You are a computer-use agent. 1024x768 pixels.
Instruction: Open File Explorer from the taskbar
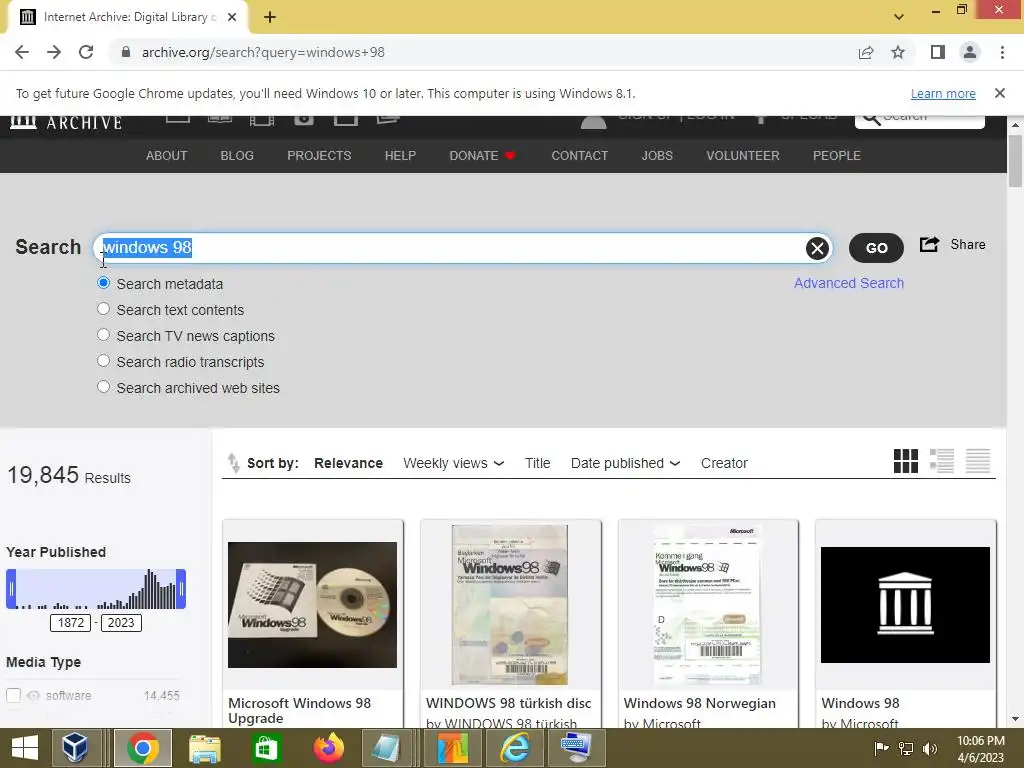pyautogui.click(x=204, y=748)
